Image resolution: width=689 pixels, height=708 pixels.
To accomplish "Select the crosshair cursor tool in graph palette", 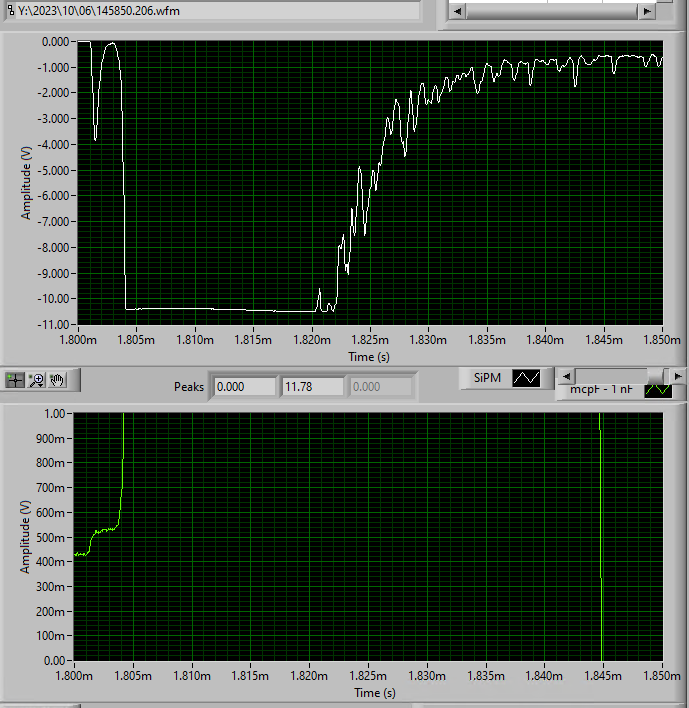I will 15,380.
